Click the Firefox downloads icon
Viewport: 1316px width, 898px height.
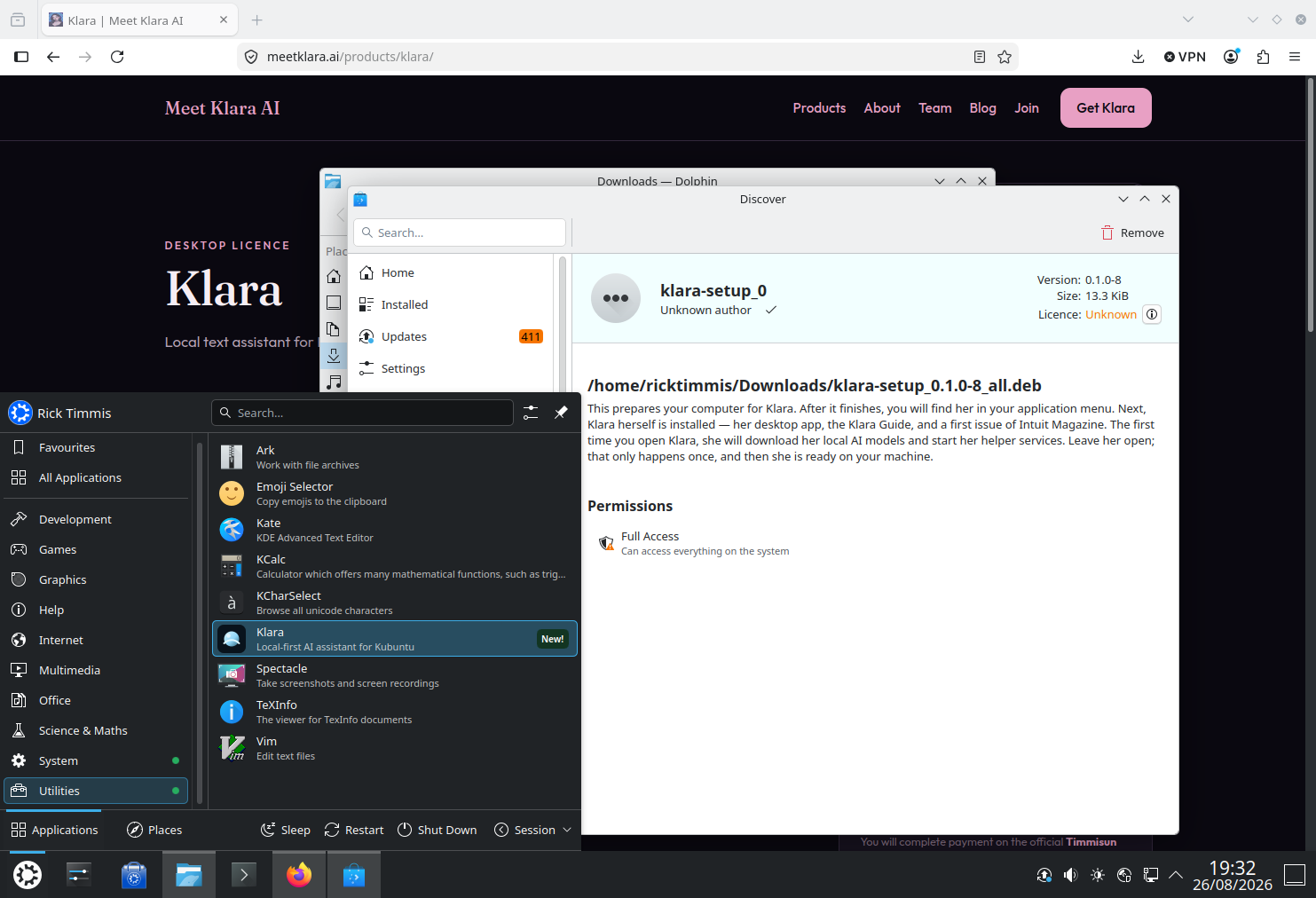coord(1138,57)
